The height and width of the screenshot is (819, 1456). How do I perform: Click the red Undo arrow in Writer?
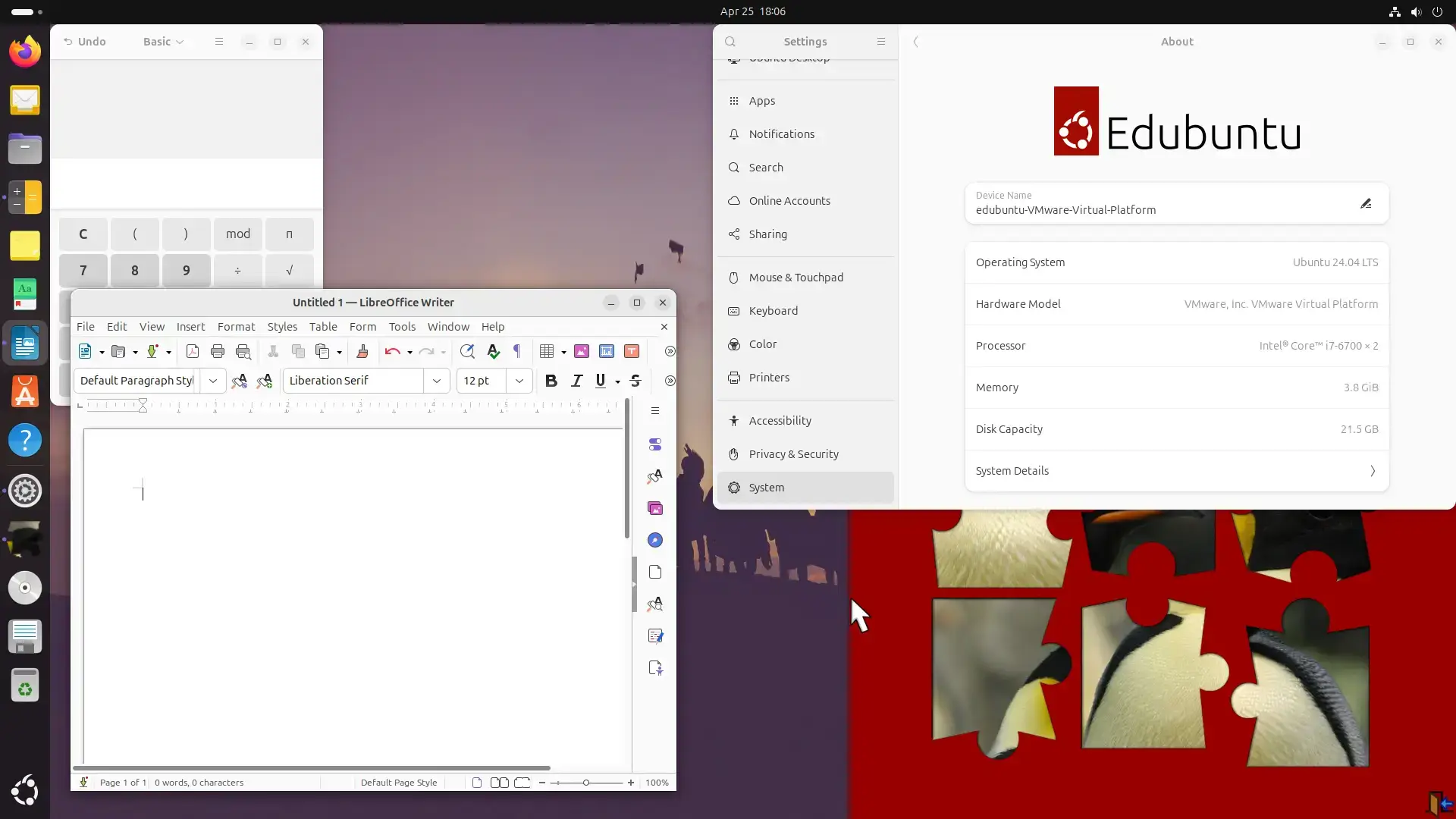click(392, 351)
